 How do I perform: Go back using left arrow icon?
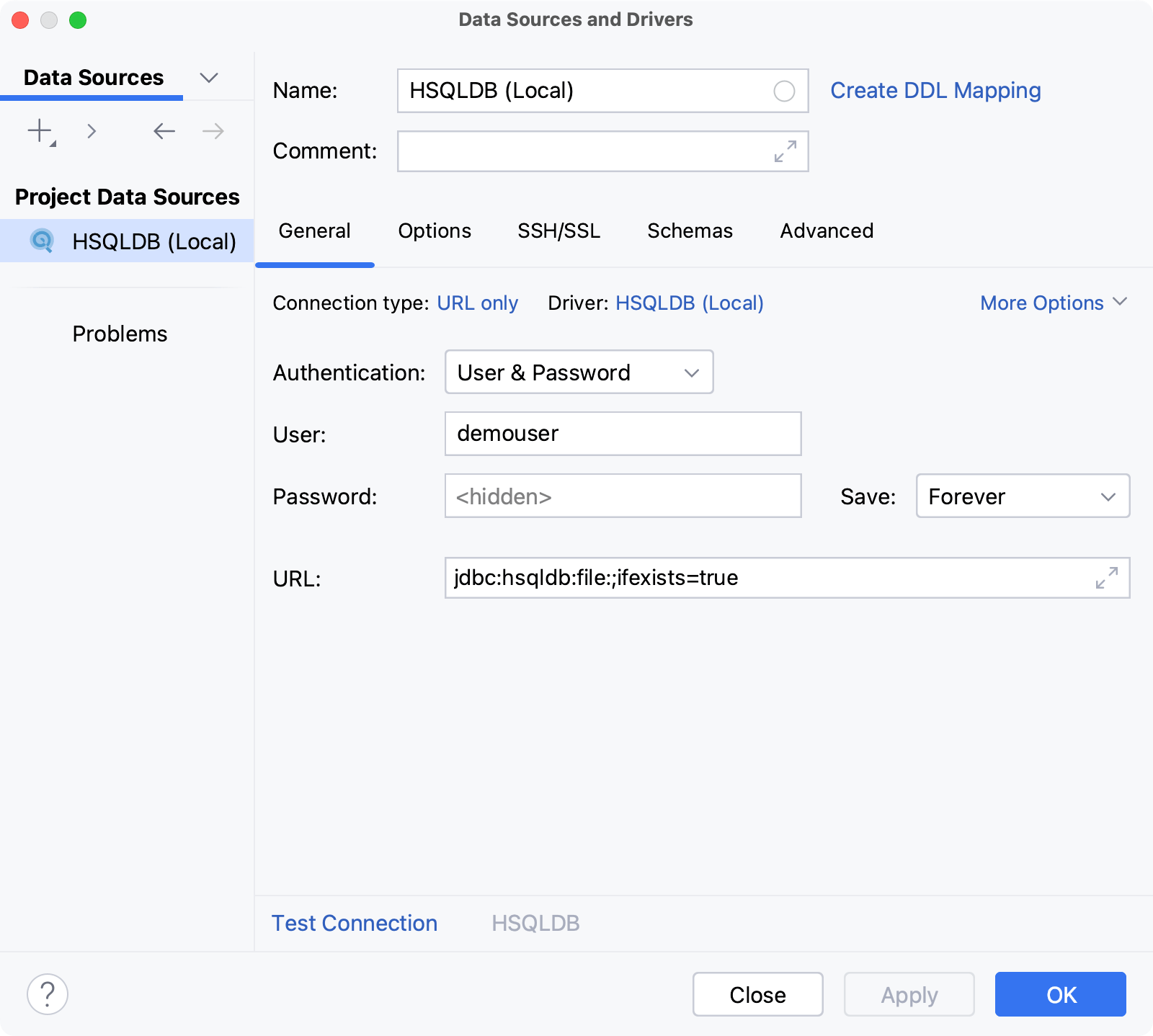point(164,131)
